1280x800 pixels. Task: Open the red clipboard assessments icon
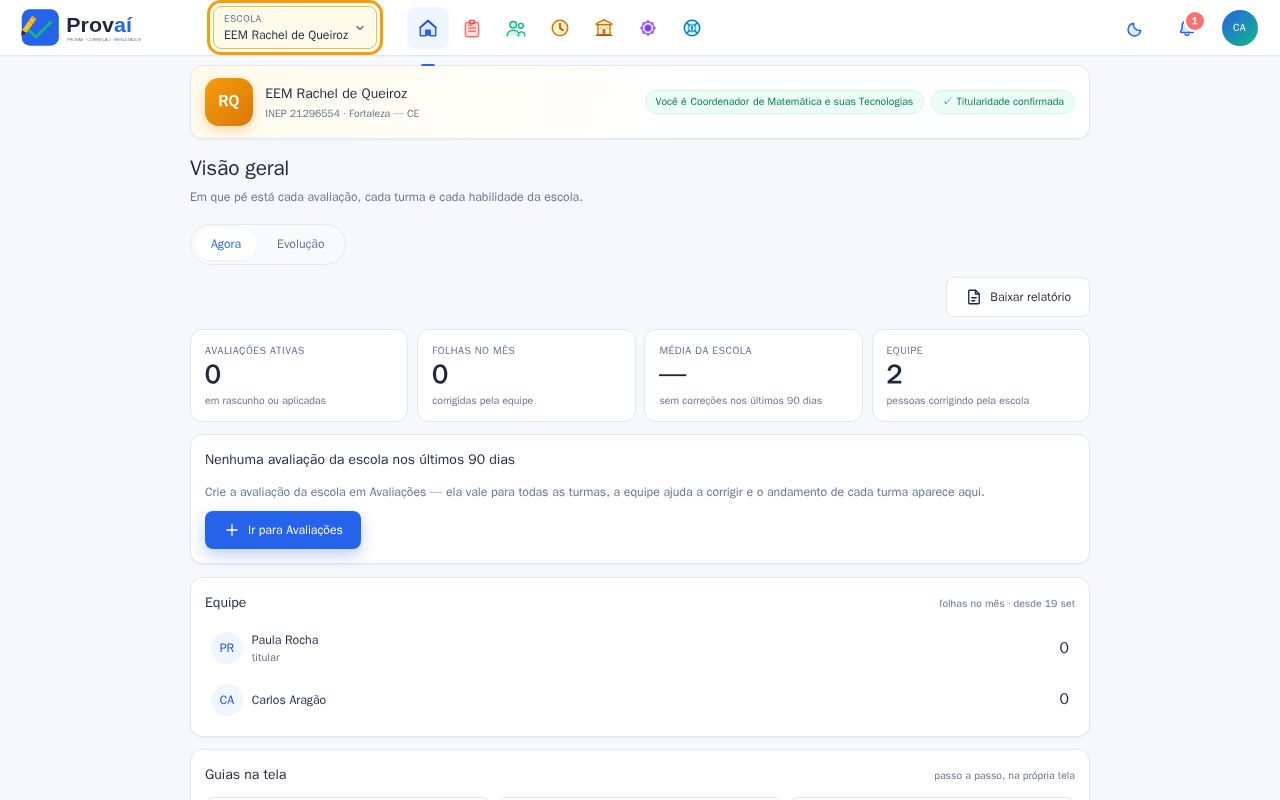click(x=472, y=28)
